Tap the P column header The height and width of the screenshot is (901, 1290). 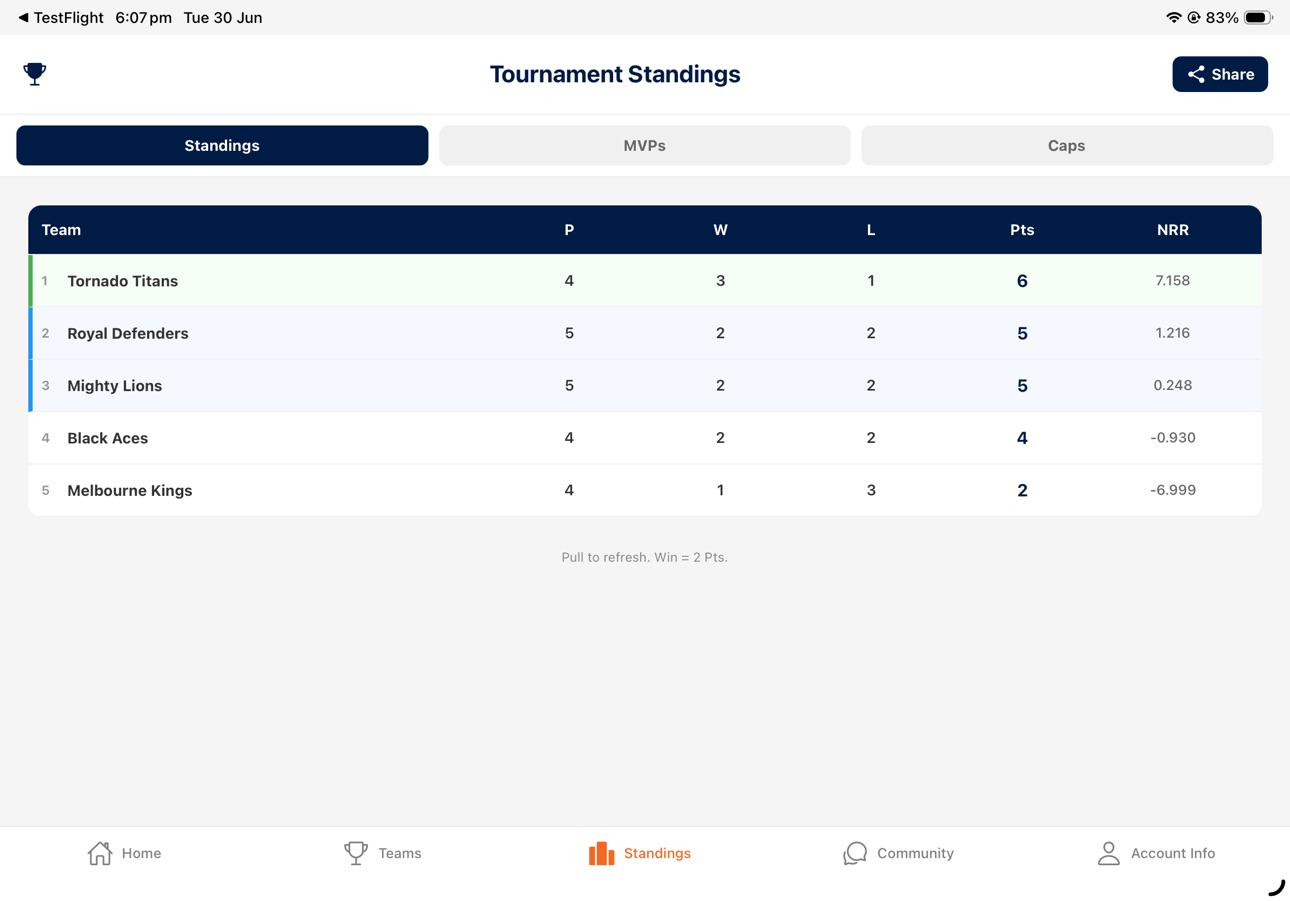tap(569, 230)
